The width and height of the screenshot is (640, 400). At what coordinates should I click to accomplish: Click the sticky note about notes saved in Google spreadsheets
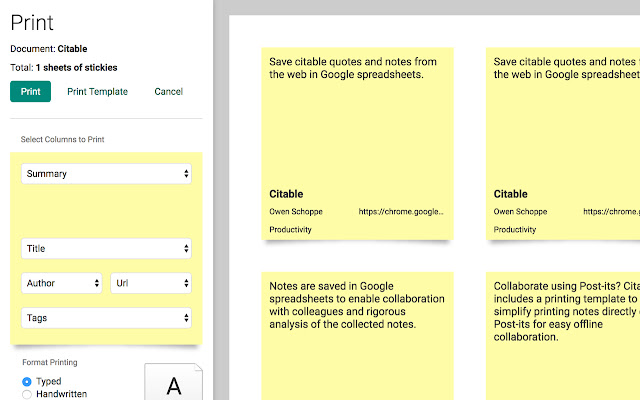coord(357,336)
